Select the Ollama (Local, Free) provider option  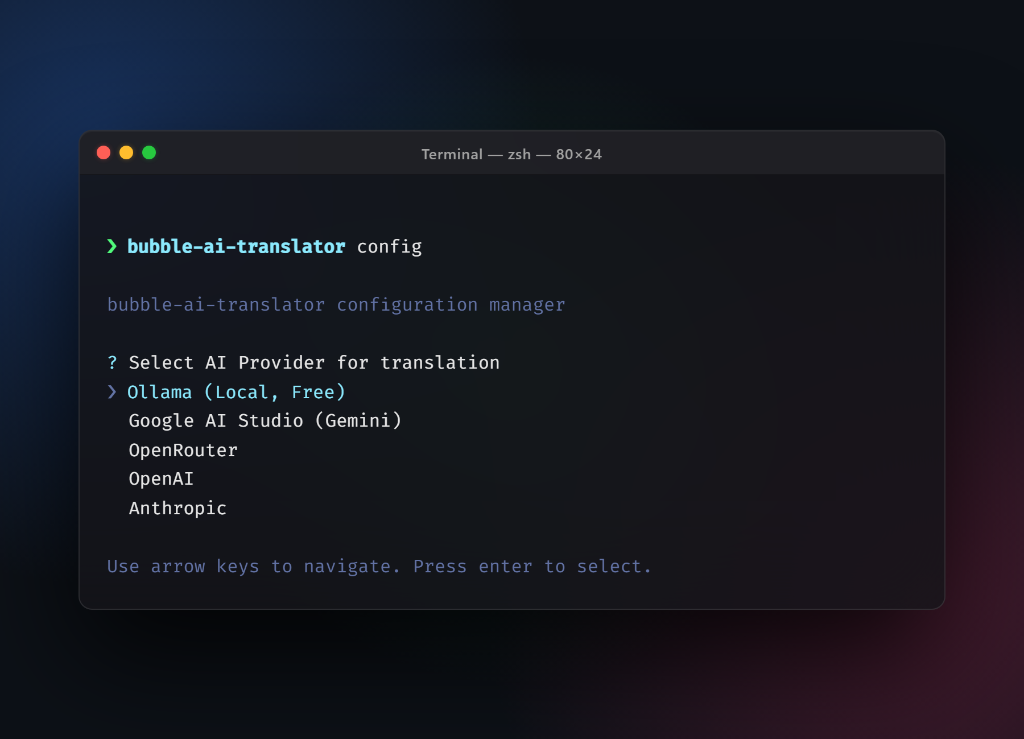point(236,392)
